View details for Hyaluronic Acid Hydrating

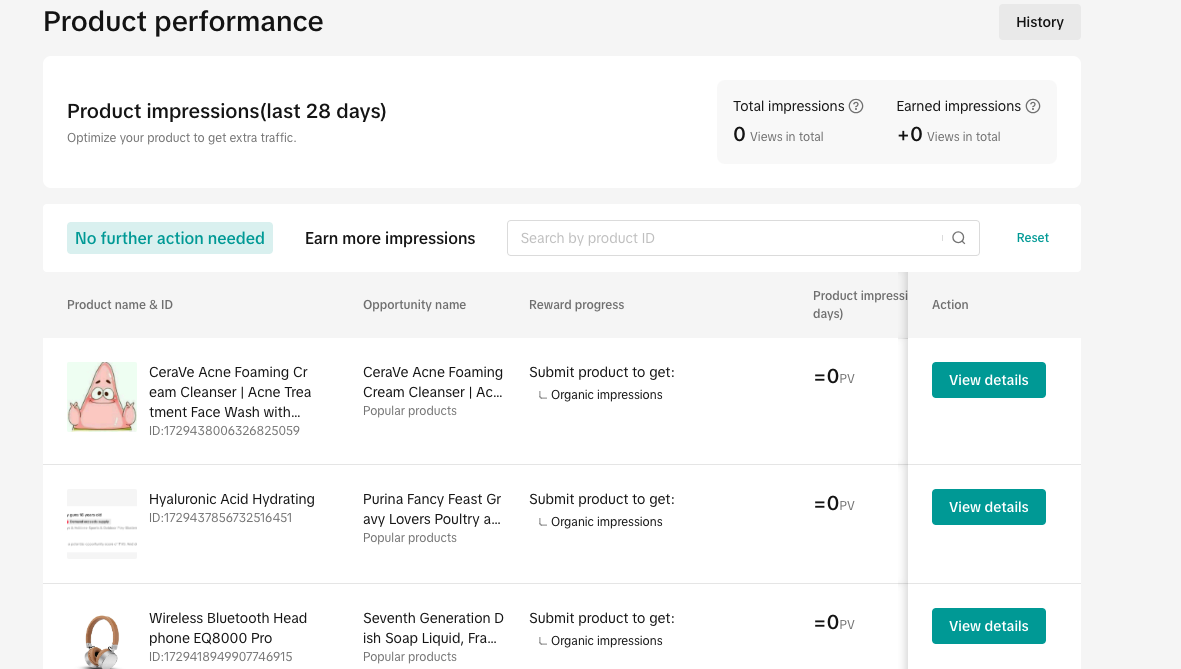click(988, 507)
